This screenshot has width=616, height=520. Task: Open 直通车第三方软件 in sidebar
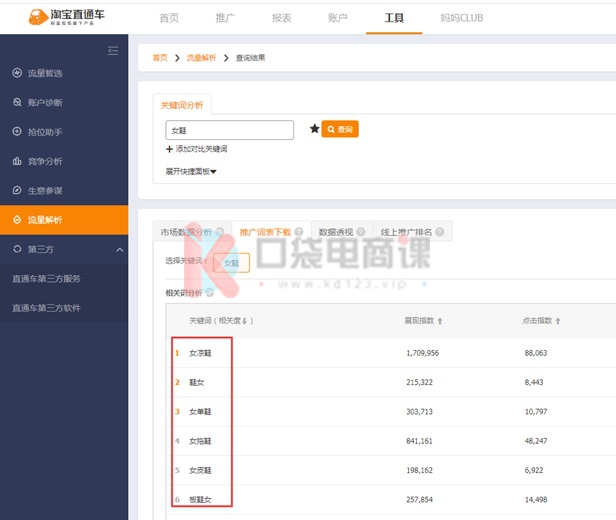tap(46, 308)
